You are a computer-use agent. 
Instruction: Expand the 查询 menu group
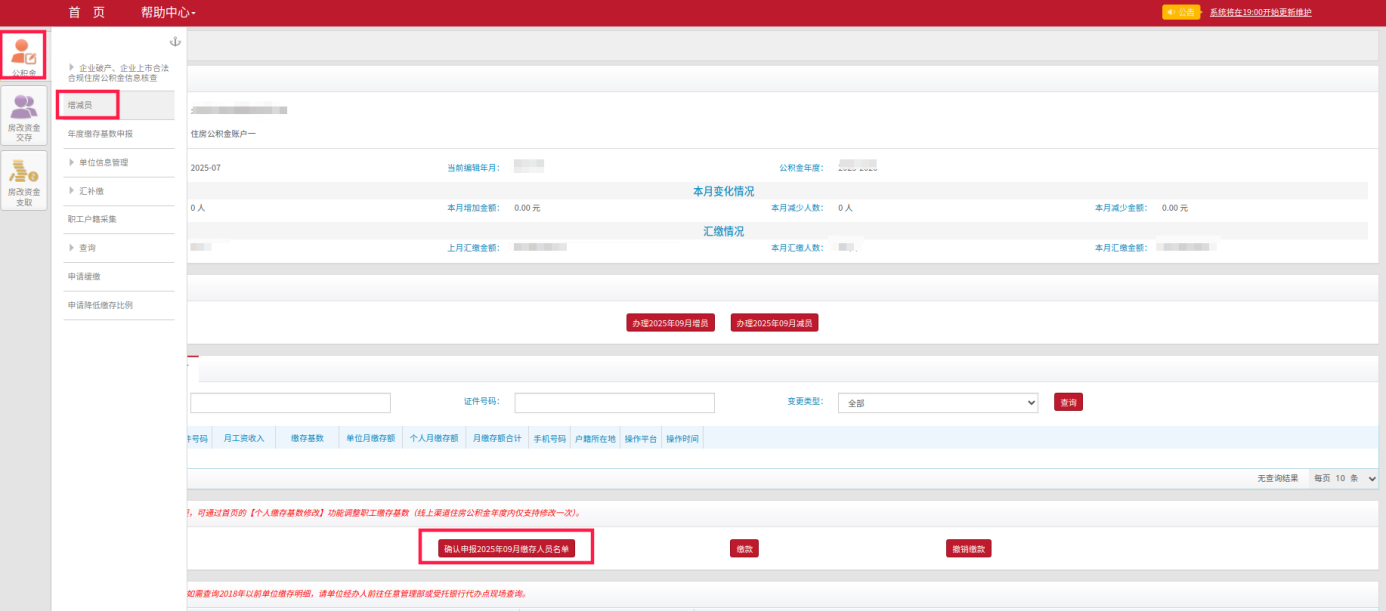[87, 247]
